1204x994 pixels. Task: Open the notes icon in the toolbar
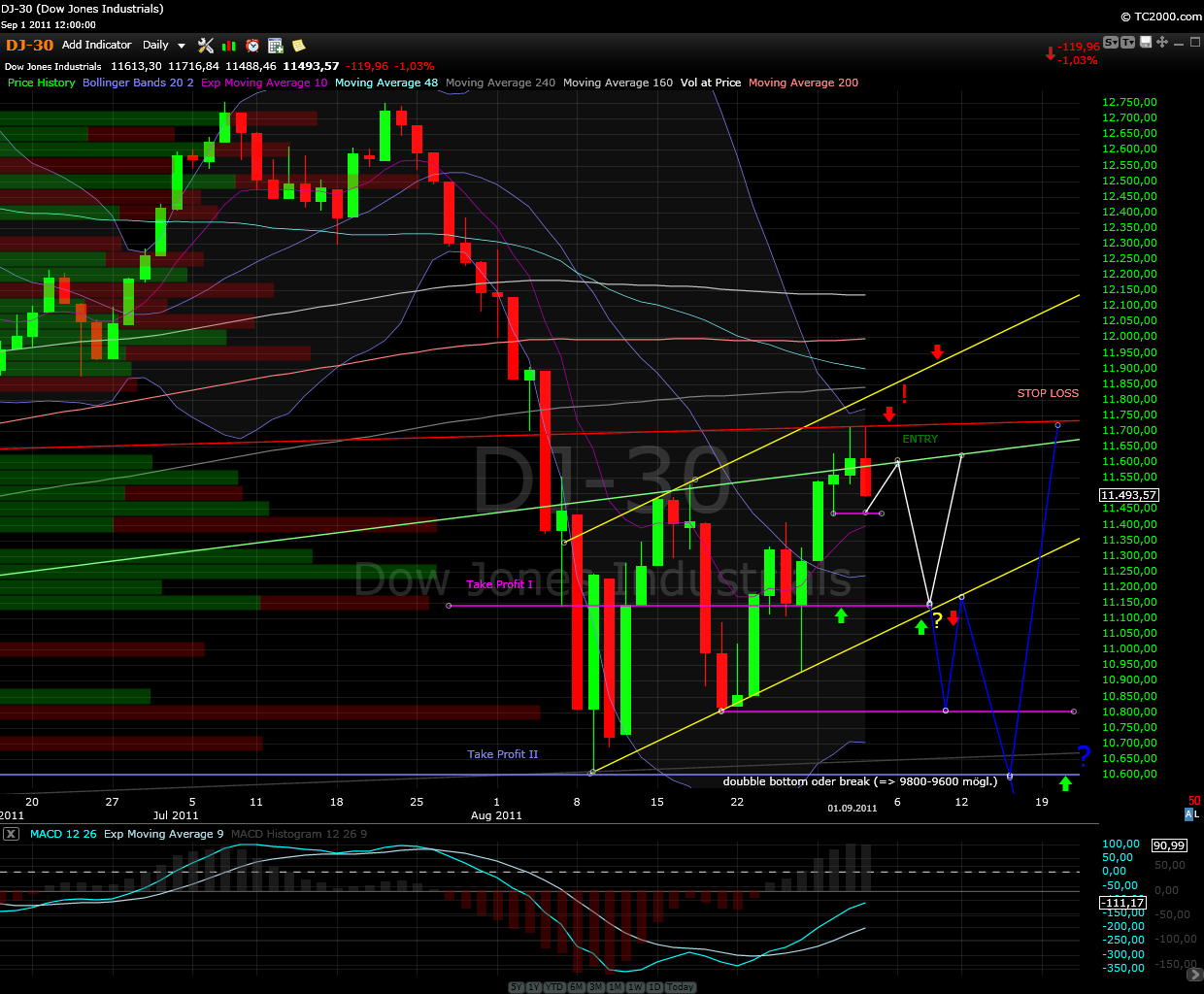tap(298, 46)
